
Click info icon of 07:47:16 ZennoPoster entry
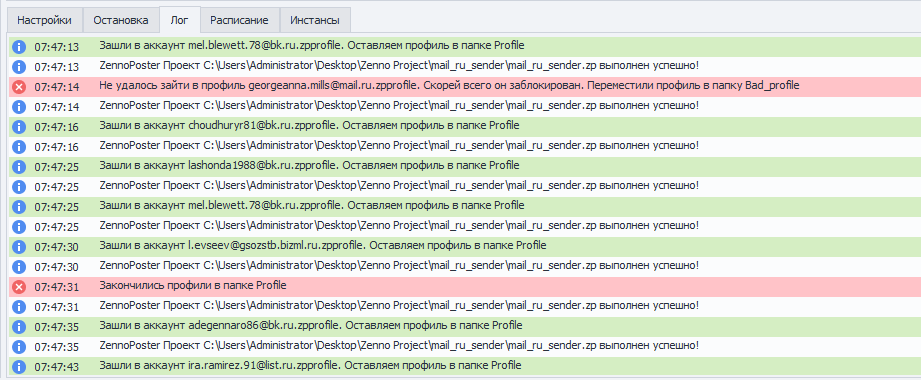pos(19,147)
